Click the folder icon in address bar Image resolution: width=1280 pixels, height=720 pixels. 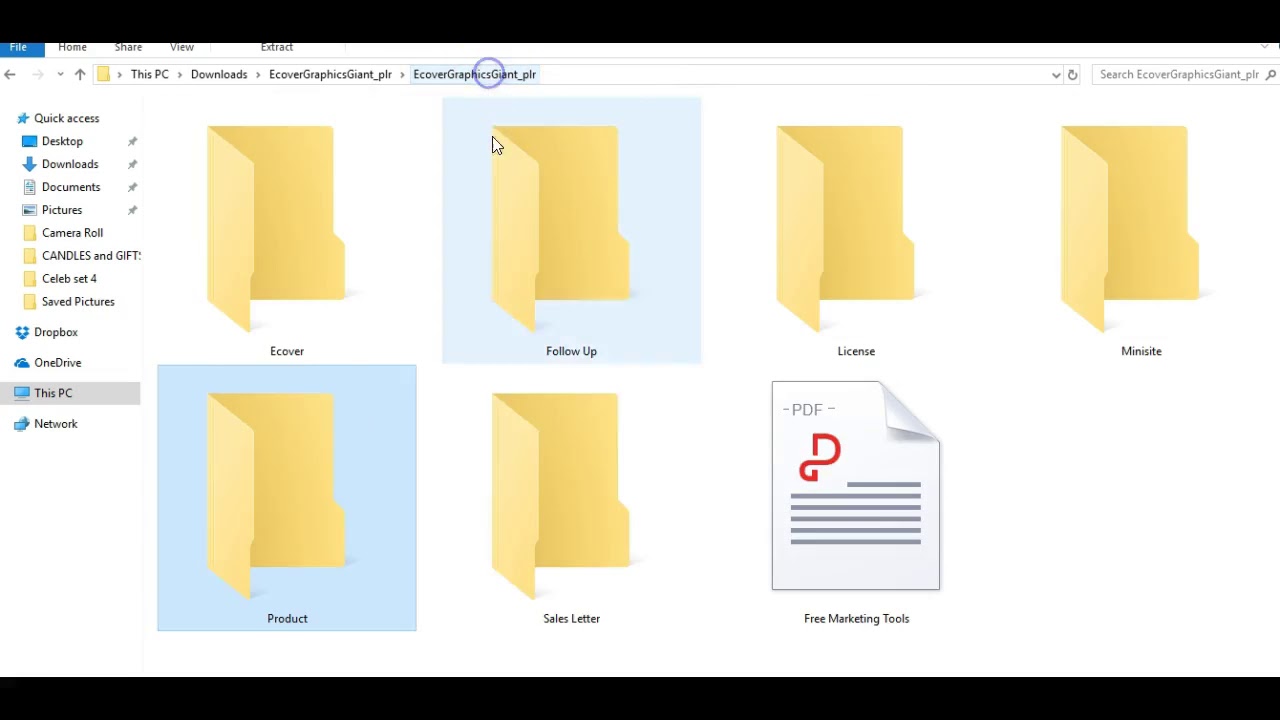tap(103, 74)
